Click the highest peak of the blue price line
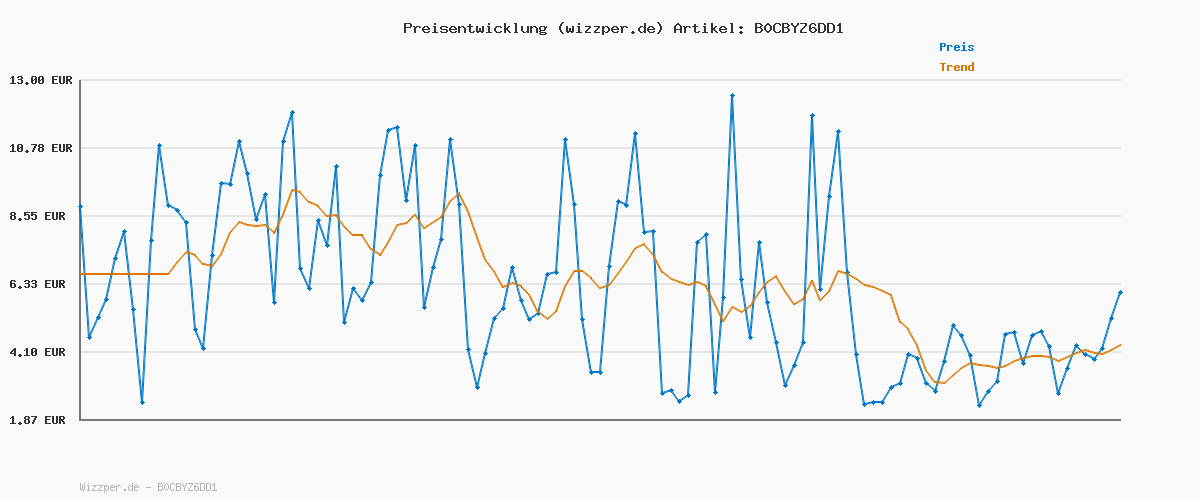Image resolution: width=1200 pixels, height=500 pixels. (732, 95)
